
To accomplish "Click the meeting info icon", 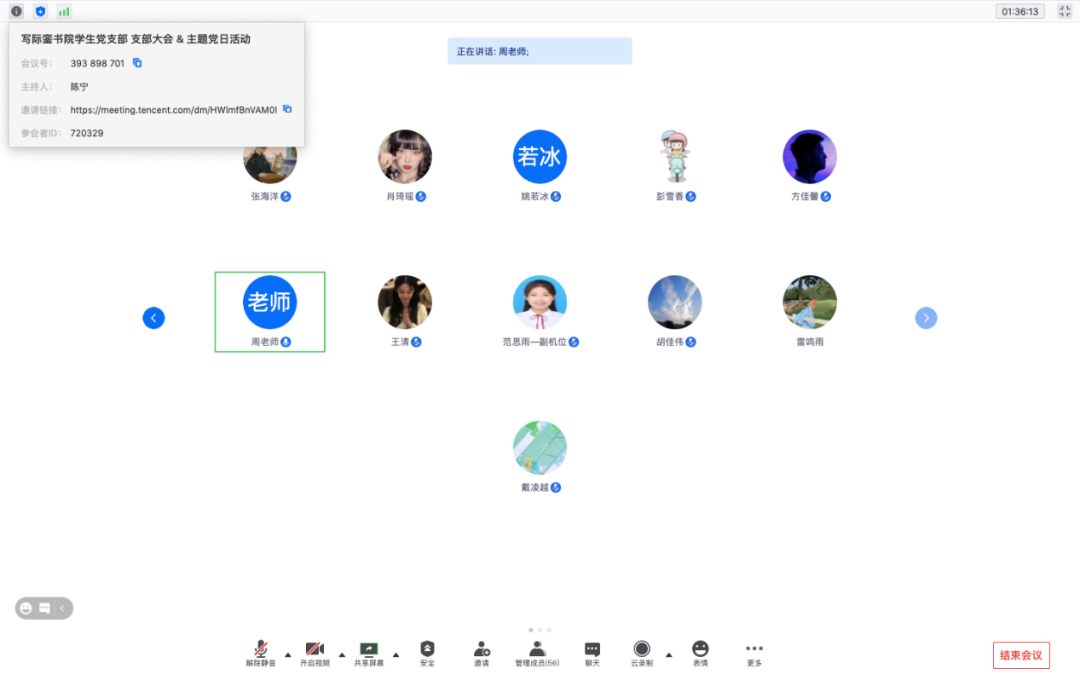I will coord(16,11).
